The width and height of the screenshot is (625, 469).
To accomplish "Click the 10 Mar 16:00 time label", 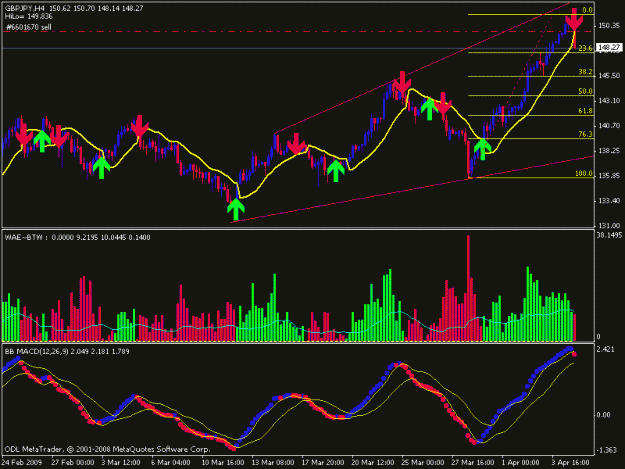I will click(223, 463).
